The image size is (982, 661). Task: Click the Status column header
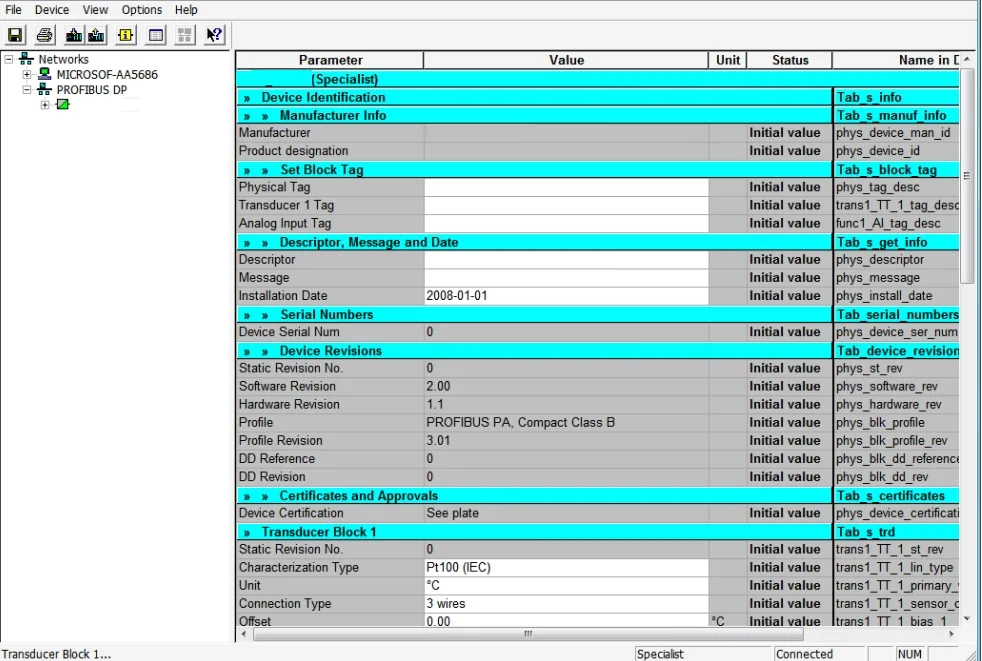(790, 60)
